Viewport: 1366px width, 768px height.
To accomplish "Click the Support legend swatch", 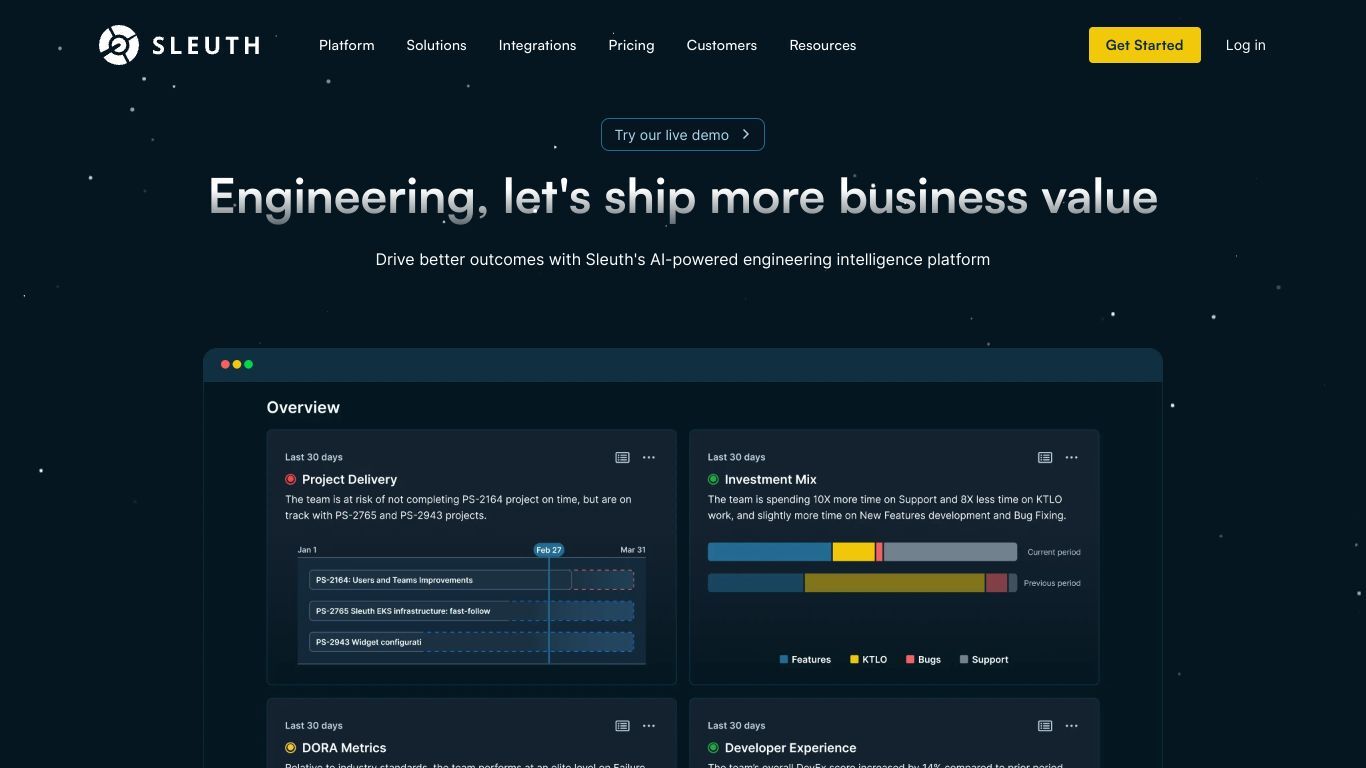I will (x=964, y=660).
